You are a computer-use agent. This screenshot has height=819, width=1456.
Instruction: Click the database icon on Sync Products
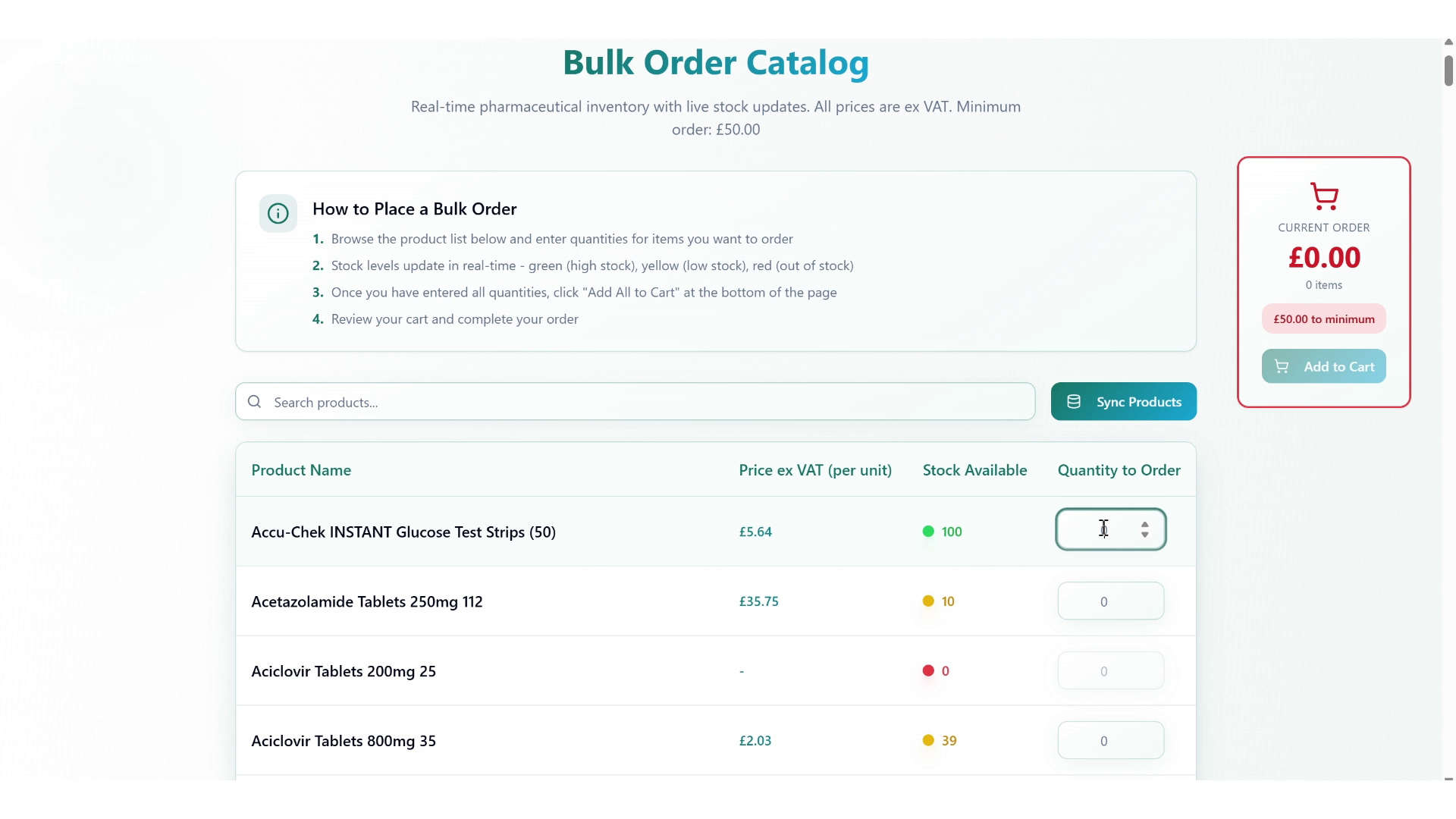pyautogui.click(x=1074, y=402)
